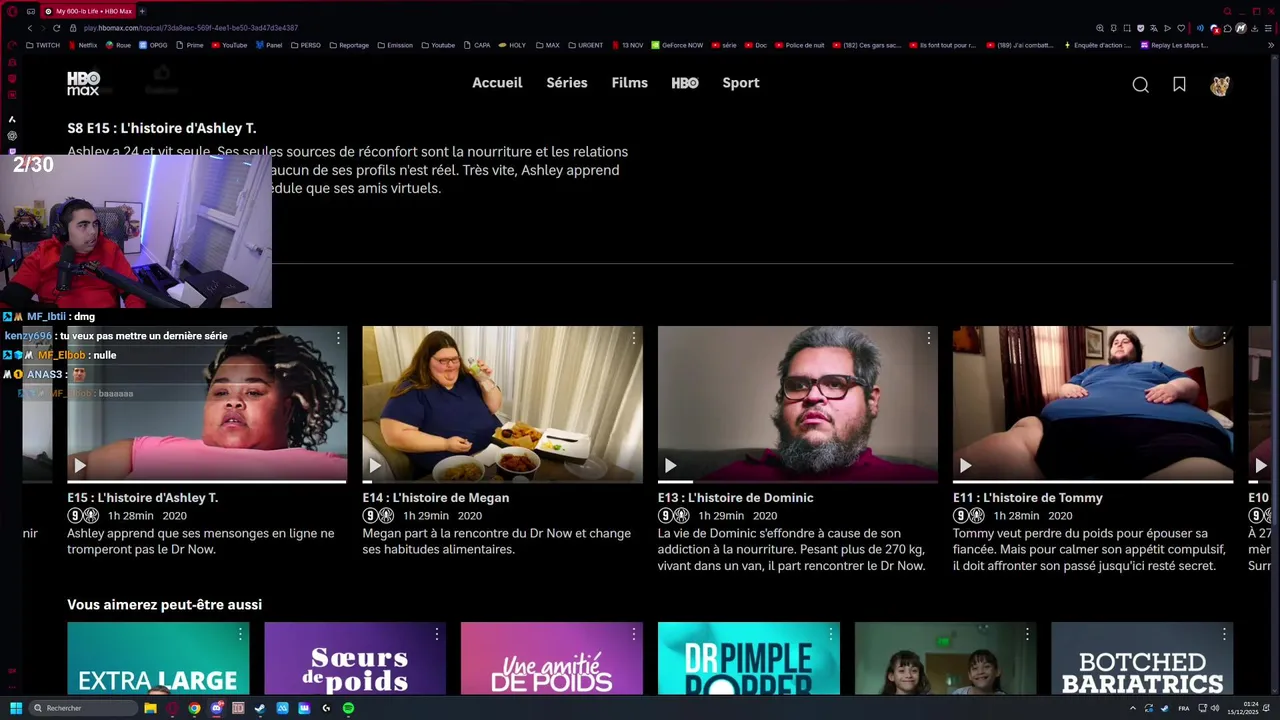The image size is (1280, 720).
Task: Click the Rechercher taskbar search box
Action: [x=83, y=708]
